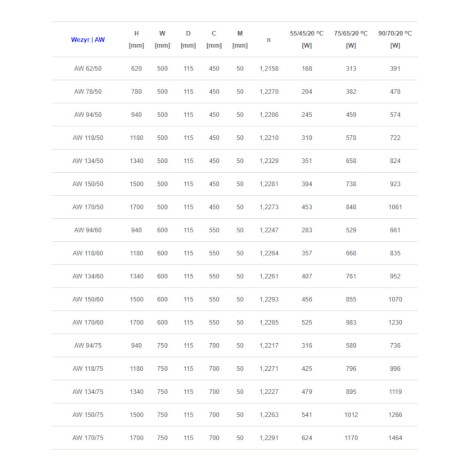Select the AW 118/60 model row label
The width and height of the screenshot is (470, 470).
pos(88,253)
